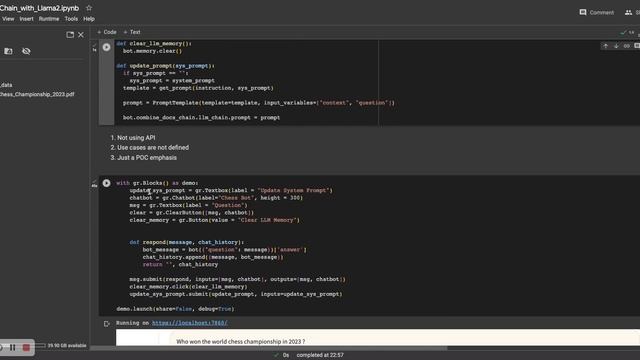Screen dimensions: 640x360
Task: Open the Tools menu
Action: [x=71, y=19]
